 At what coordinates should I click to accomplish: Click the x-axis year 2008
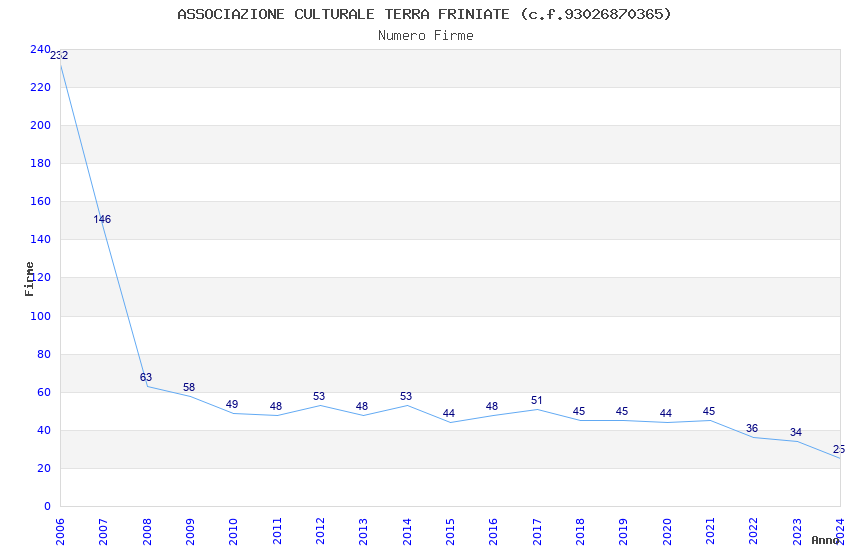147,532
